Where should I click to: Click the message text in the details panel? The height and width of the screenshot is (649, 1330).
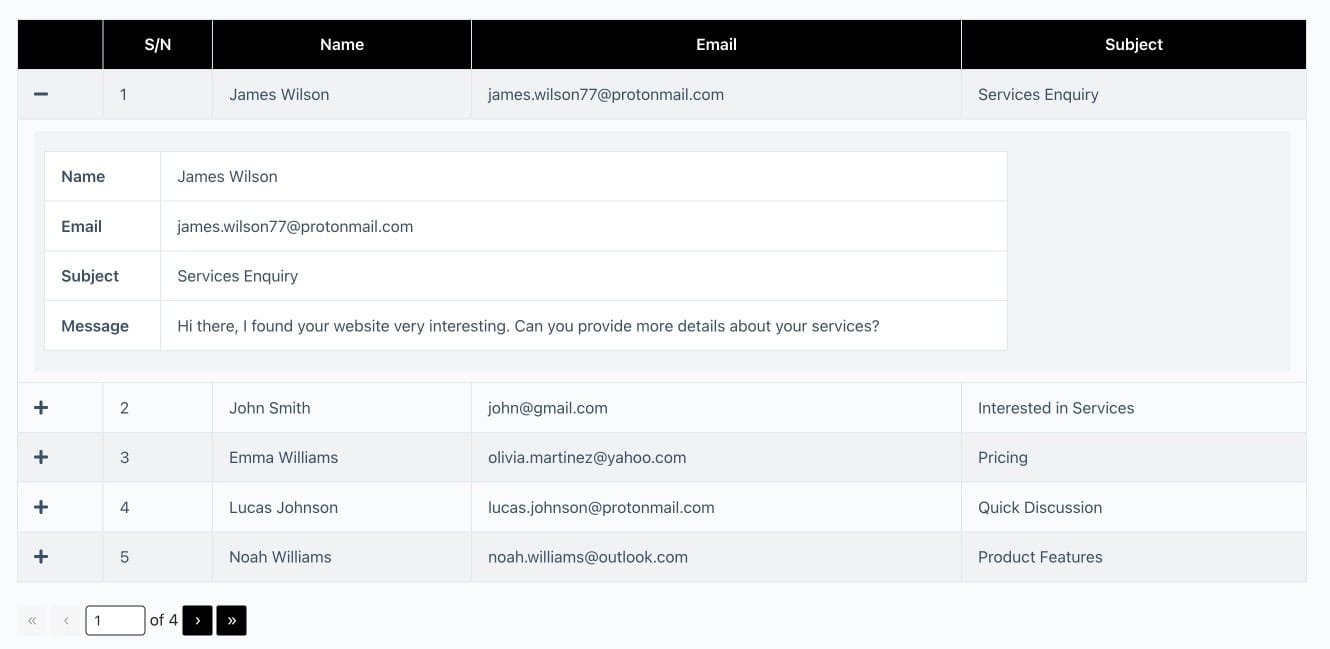[528, 326]
